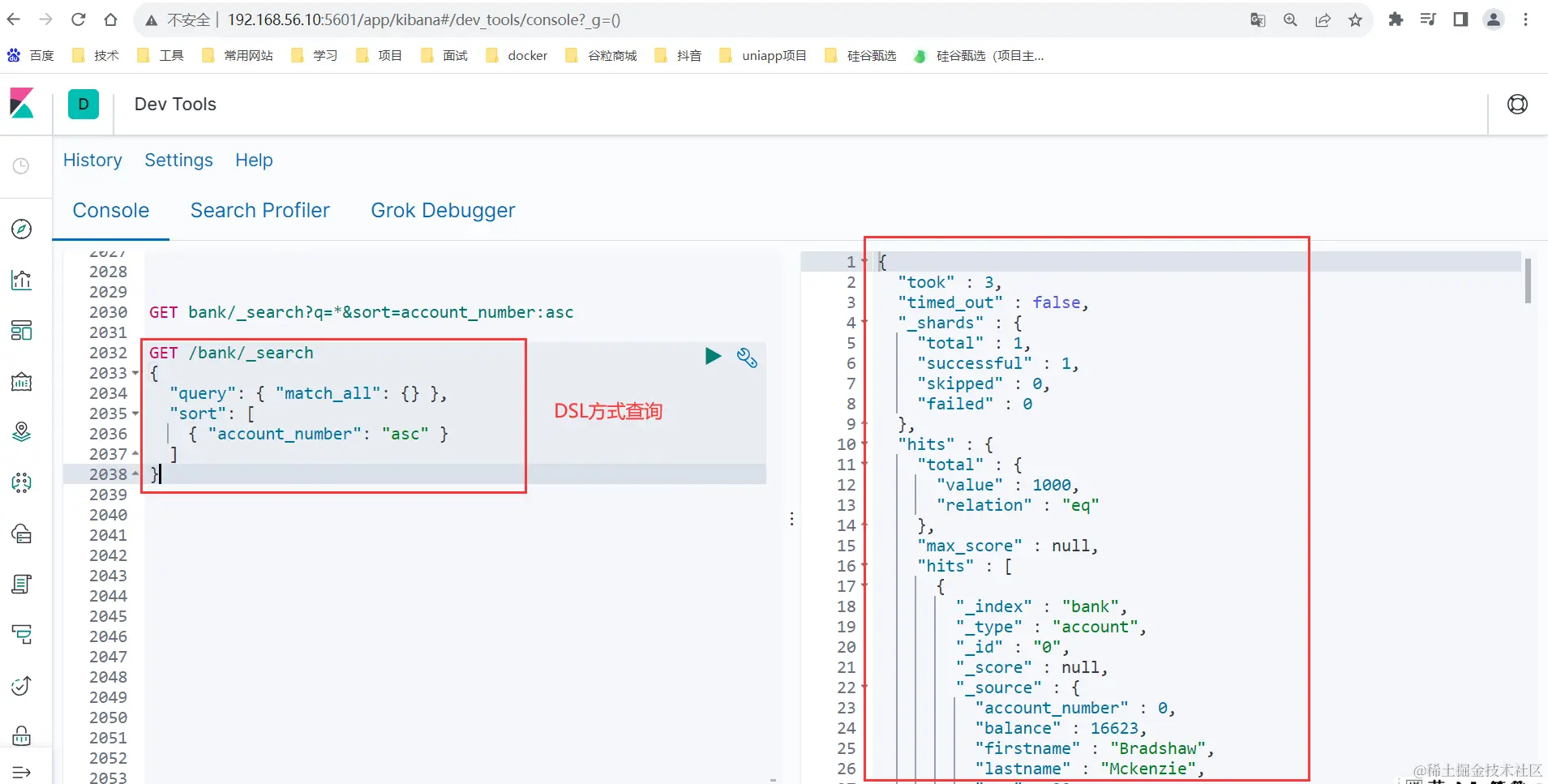Open console Help
1548x784 pixels.
tap(254, 161)
